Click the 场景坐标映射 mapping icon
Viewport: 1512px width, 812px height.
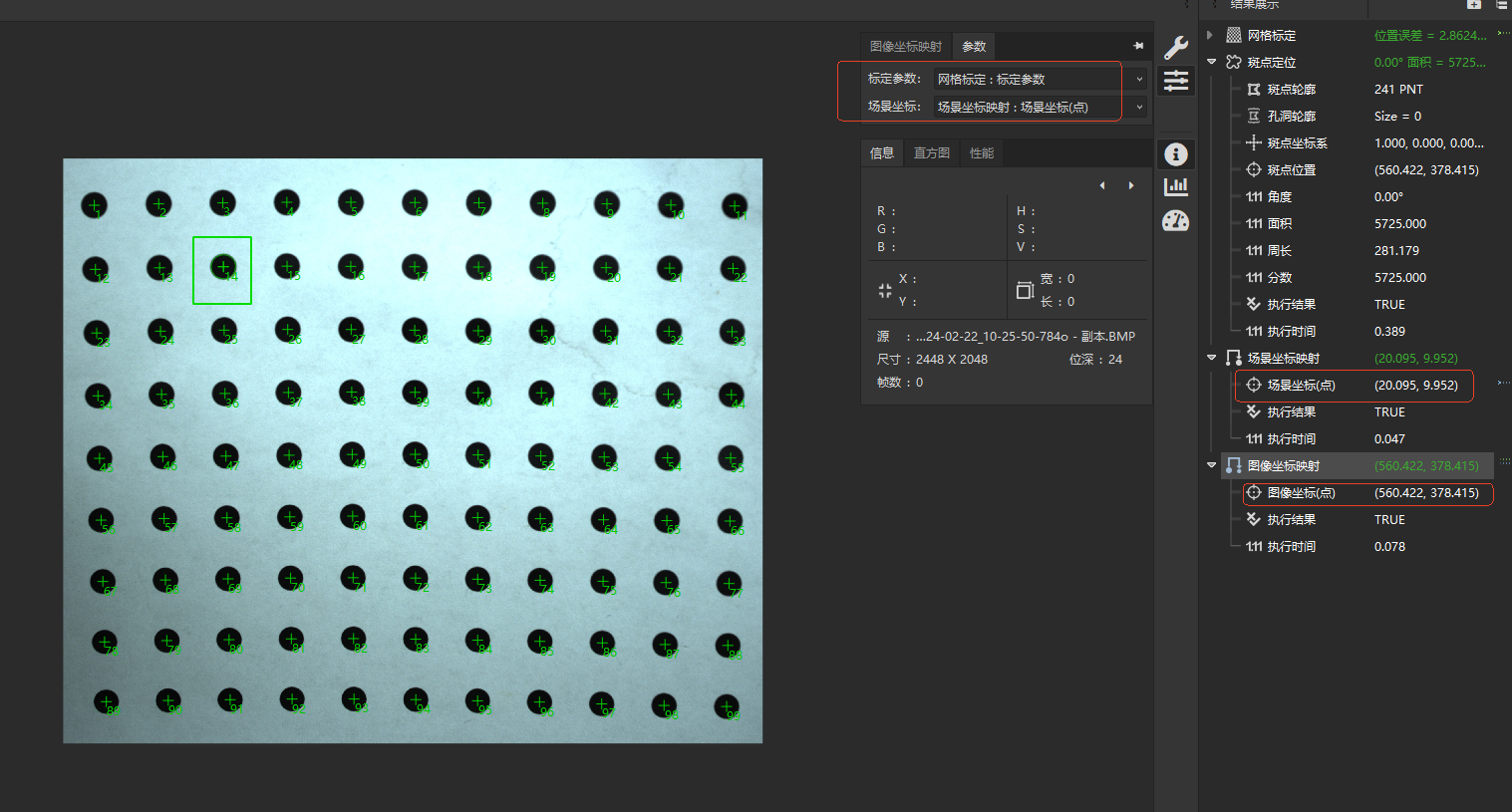coord(1234,358)
